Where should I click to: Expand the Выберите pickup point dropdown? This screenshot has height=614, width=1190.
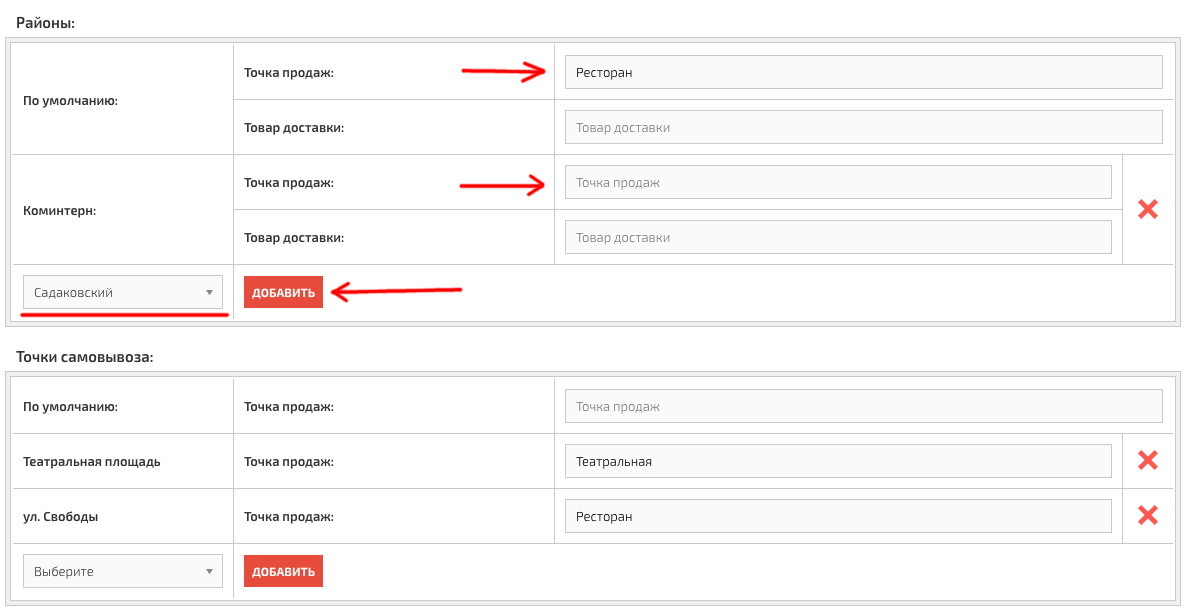click(123, 572)
